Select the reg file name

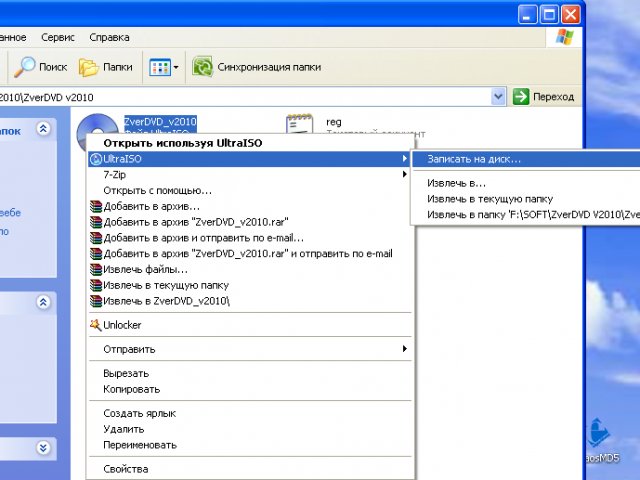[334, 122]
